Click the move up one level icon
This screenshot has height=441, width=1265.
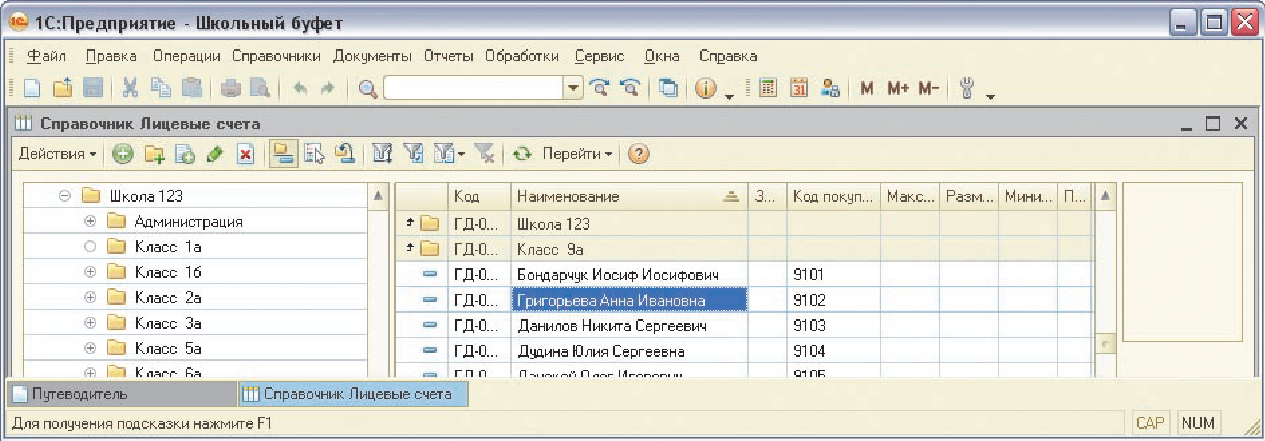pos(343,154)
